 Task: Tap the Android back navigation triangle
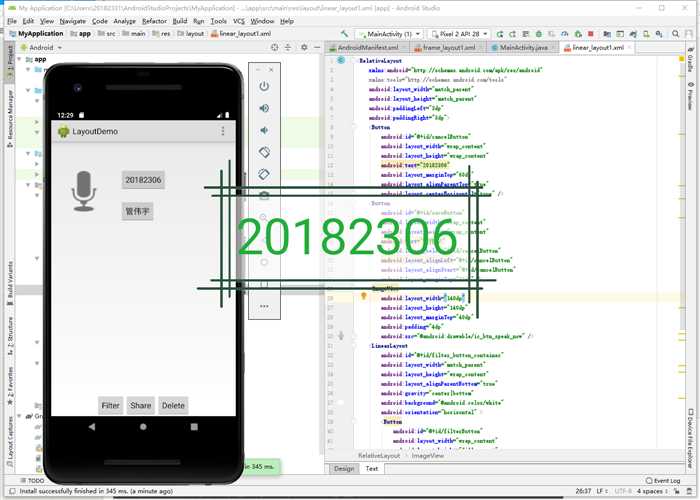click(92, 427)
